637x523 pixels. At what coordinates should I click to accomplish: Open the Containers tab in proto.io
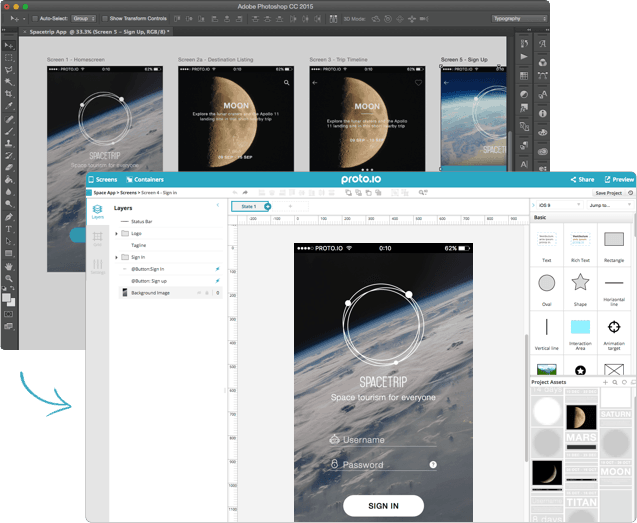145,180
